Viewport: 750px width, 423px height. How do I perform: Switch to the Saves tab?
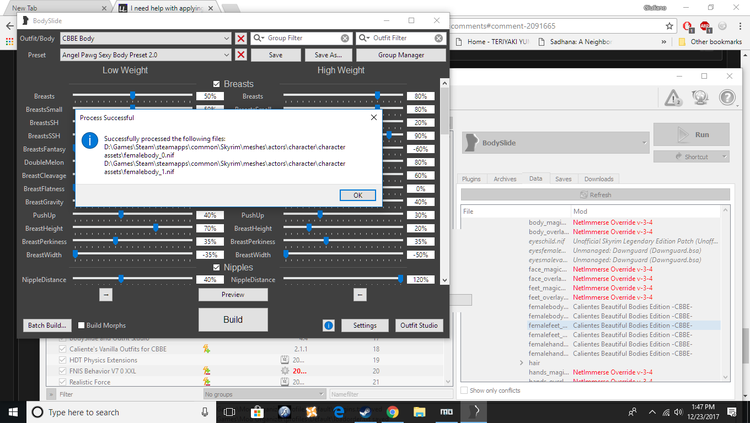tap(563, 179)
